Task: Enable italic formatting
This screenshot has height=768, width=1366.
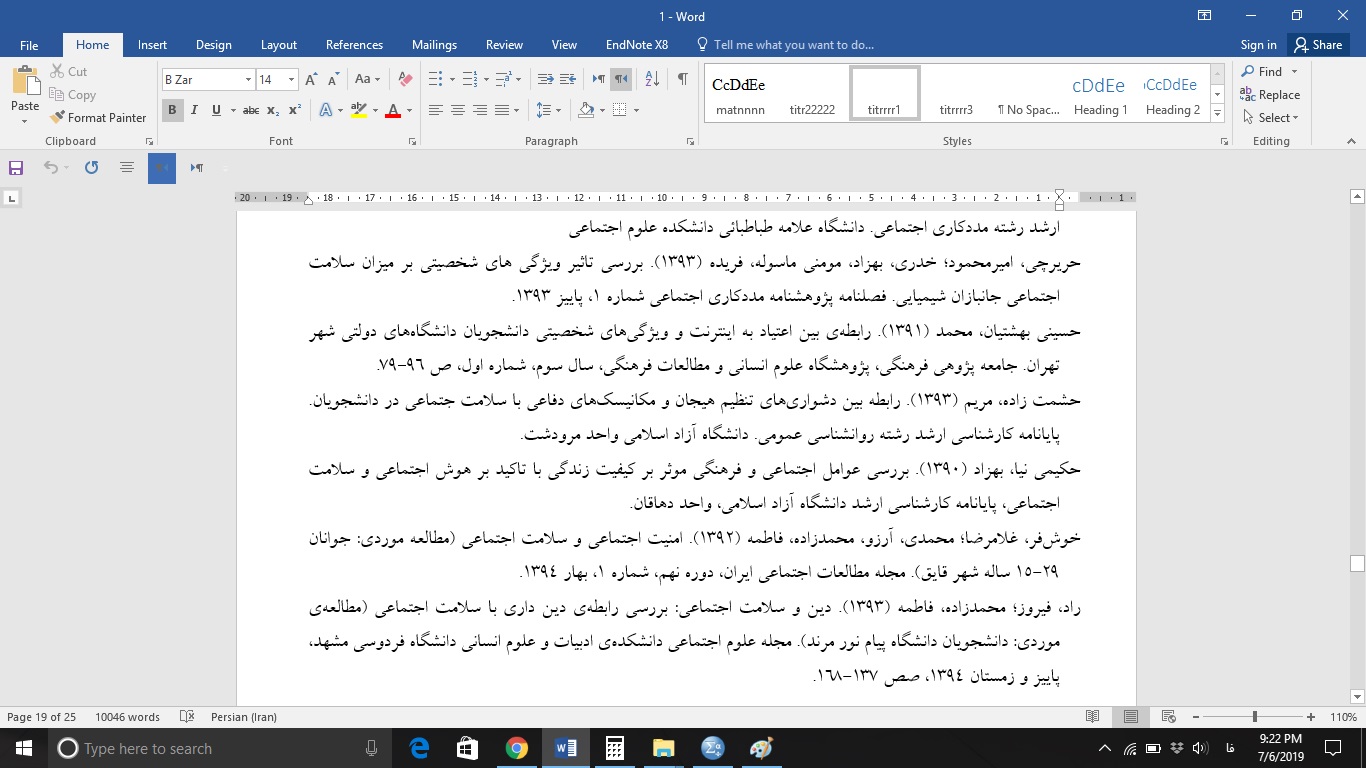Action: [x=194, y=110]
